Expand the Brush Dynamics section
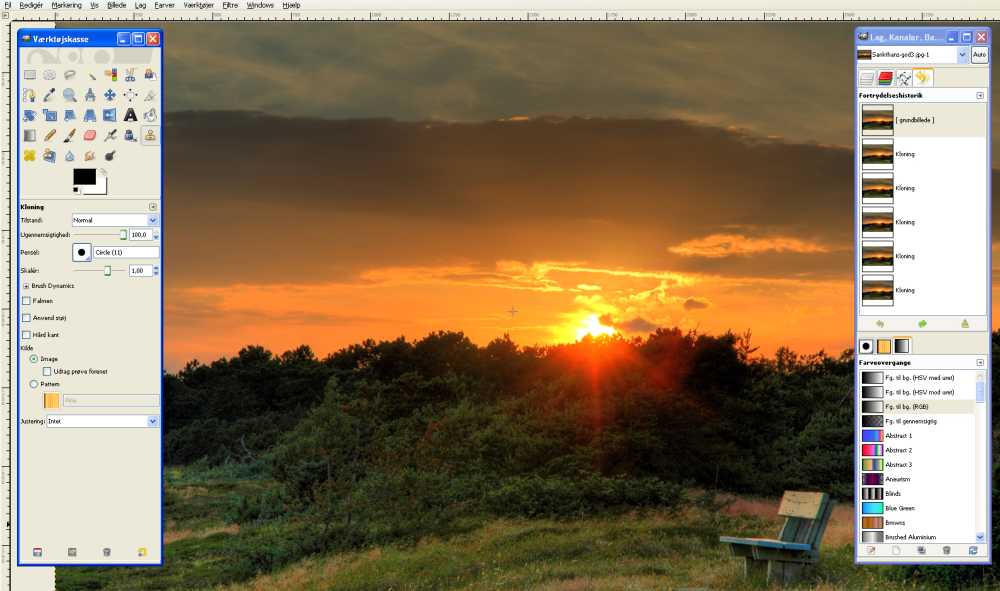The image size is (1000, 591). (25, 286)
